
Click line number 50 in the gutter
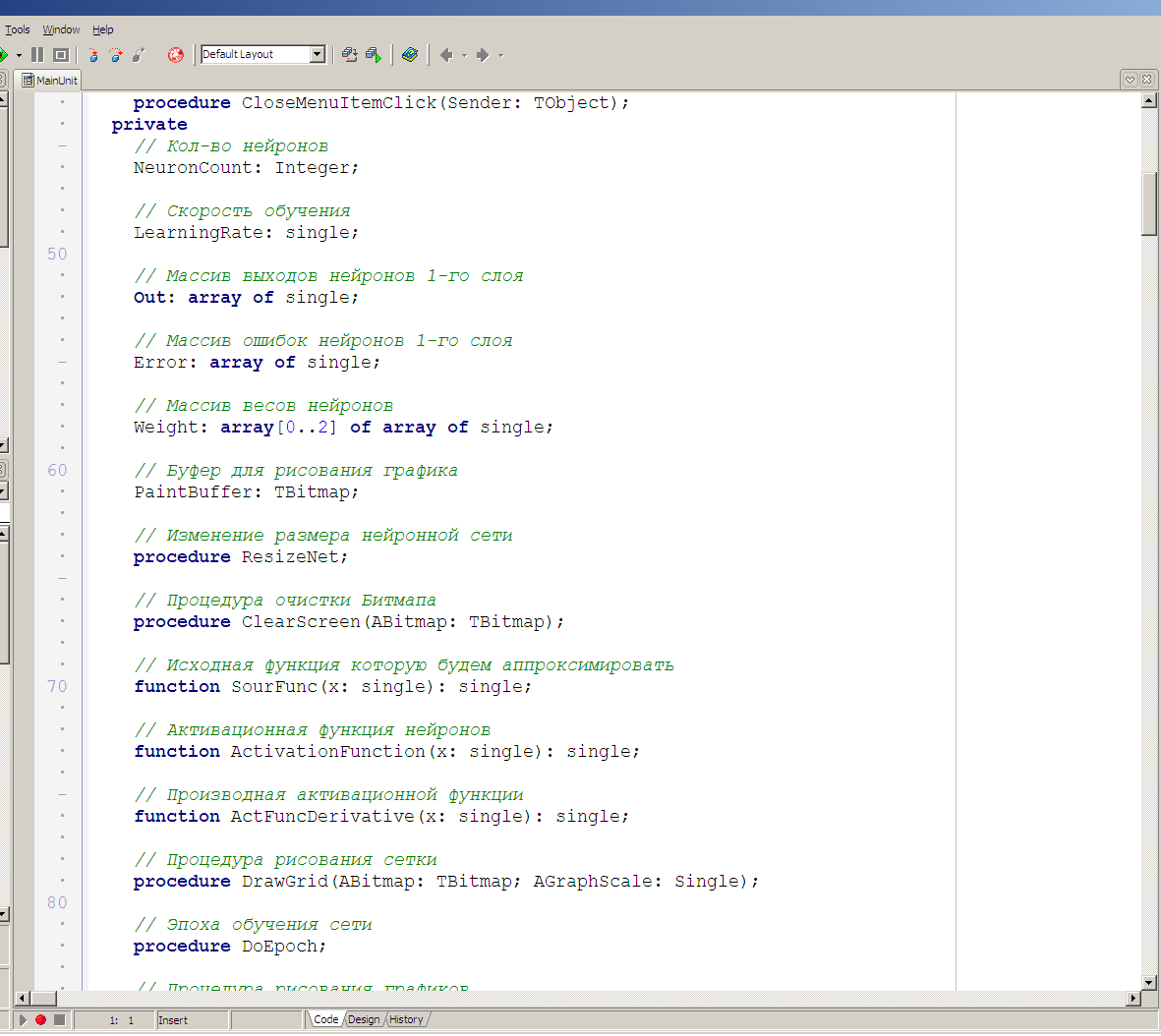57,254
